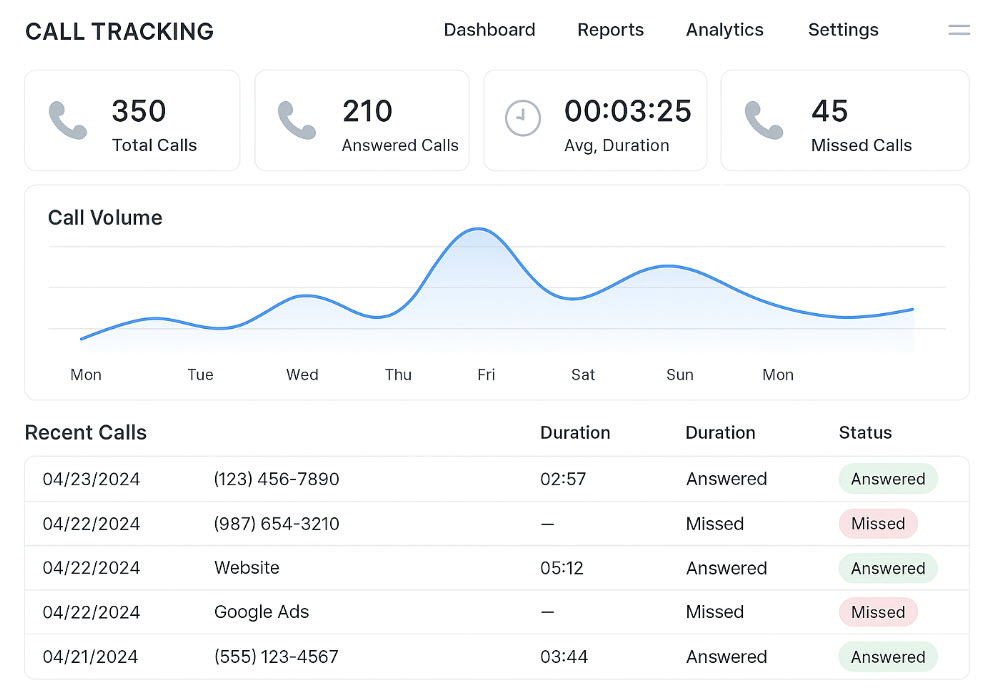Open the Dashboard nav item
Screen dimensions: 1004x694
[x=489, y=30]
